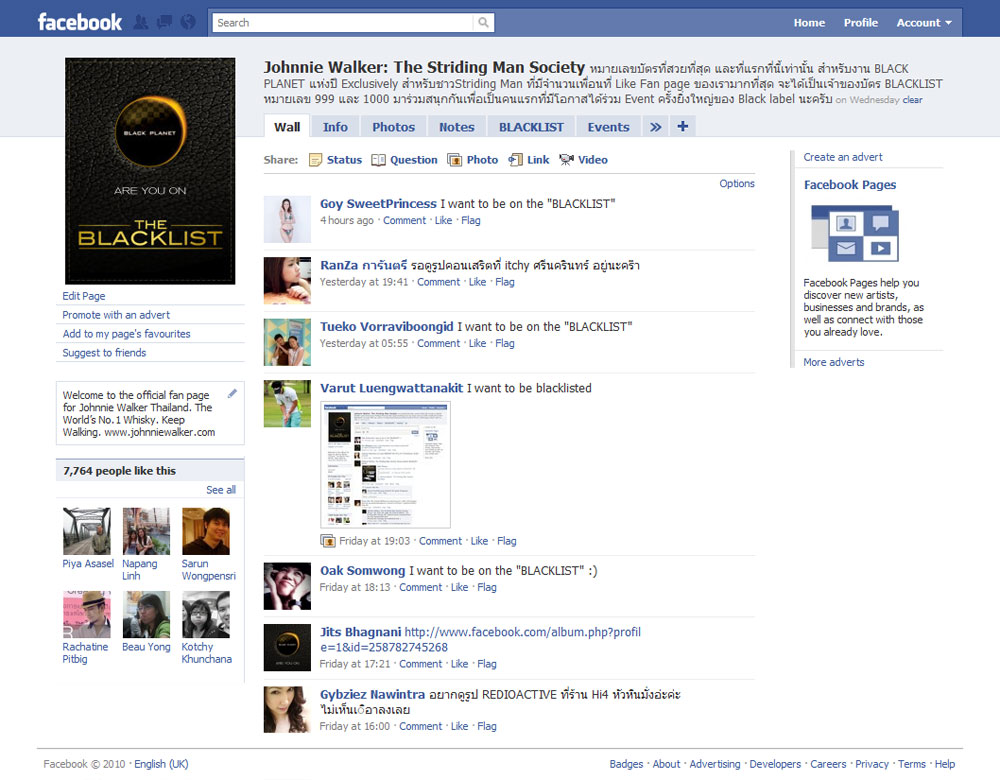Open the Account dropdown menu
Viewport: 1000px width, 780px height.
pos(924,23)
